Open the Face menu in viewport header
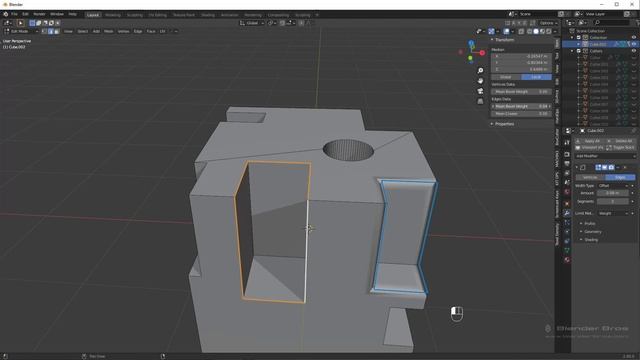This screenshot has height=360, width=640. 151,31
